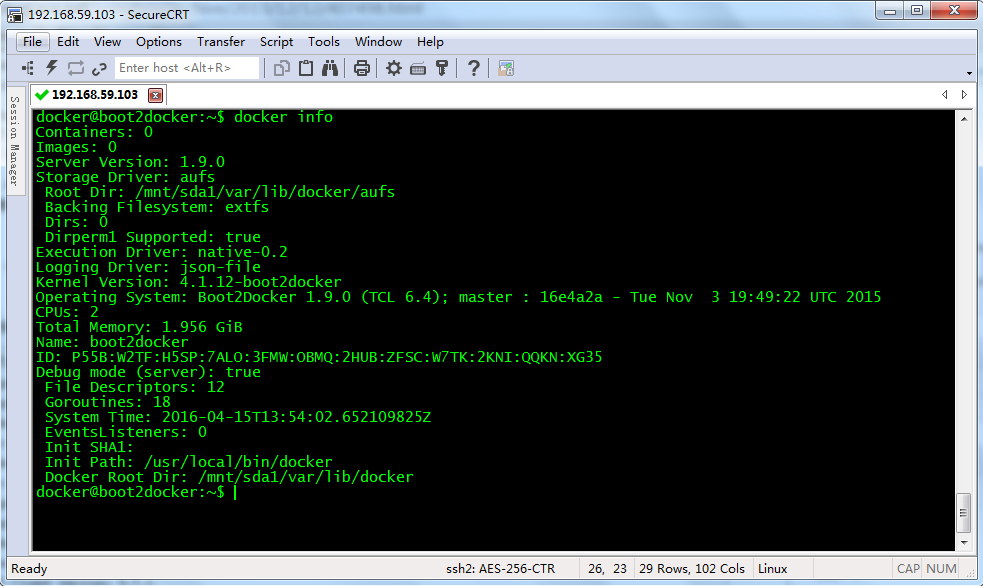Click the Goroutines: 18 line

click(x=107, y=402)
